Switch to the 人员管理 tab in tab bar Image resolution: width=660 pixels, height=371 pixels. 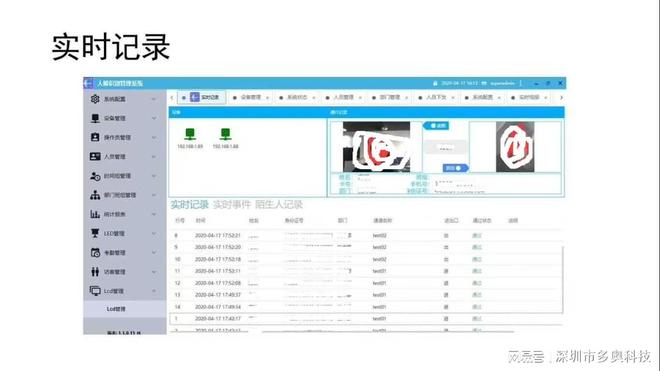coord(343,97)
